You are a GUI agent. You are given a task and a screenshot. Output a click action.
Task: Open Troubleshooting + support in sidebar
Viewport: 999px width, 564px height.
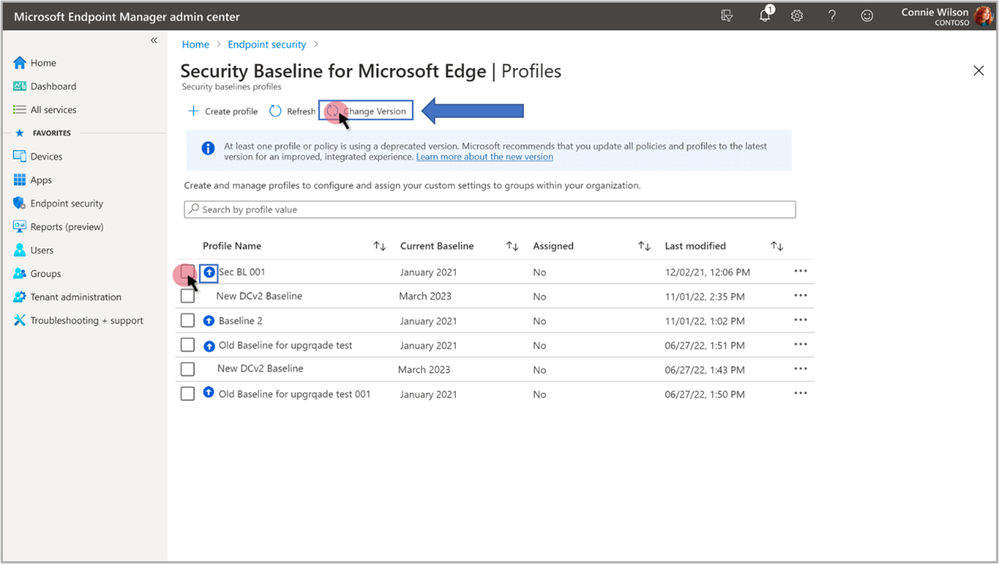(78, 320)
